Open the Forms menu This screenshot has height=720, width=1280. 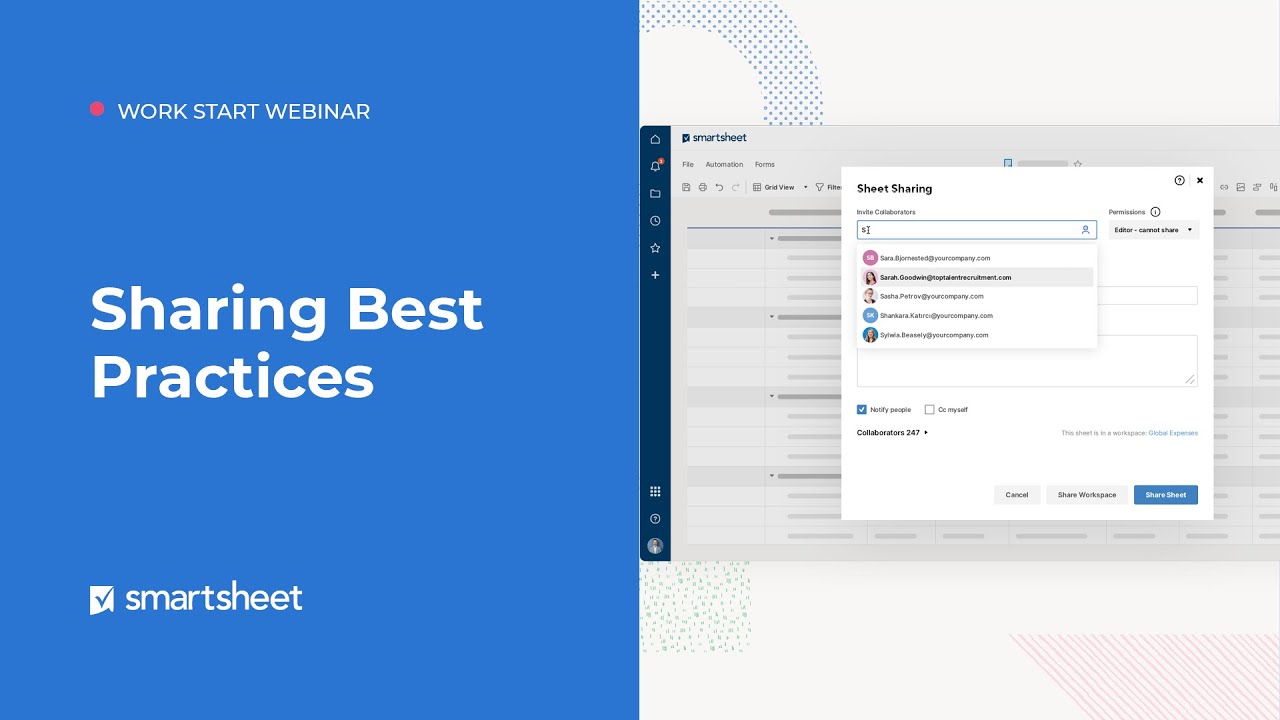(765, 164)
